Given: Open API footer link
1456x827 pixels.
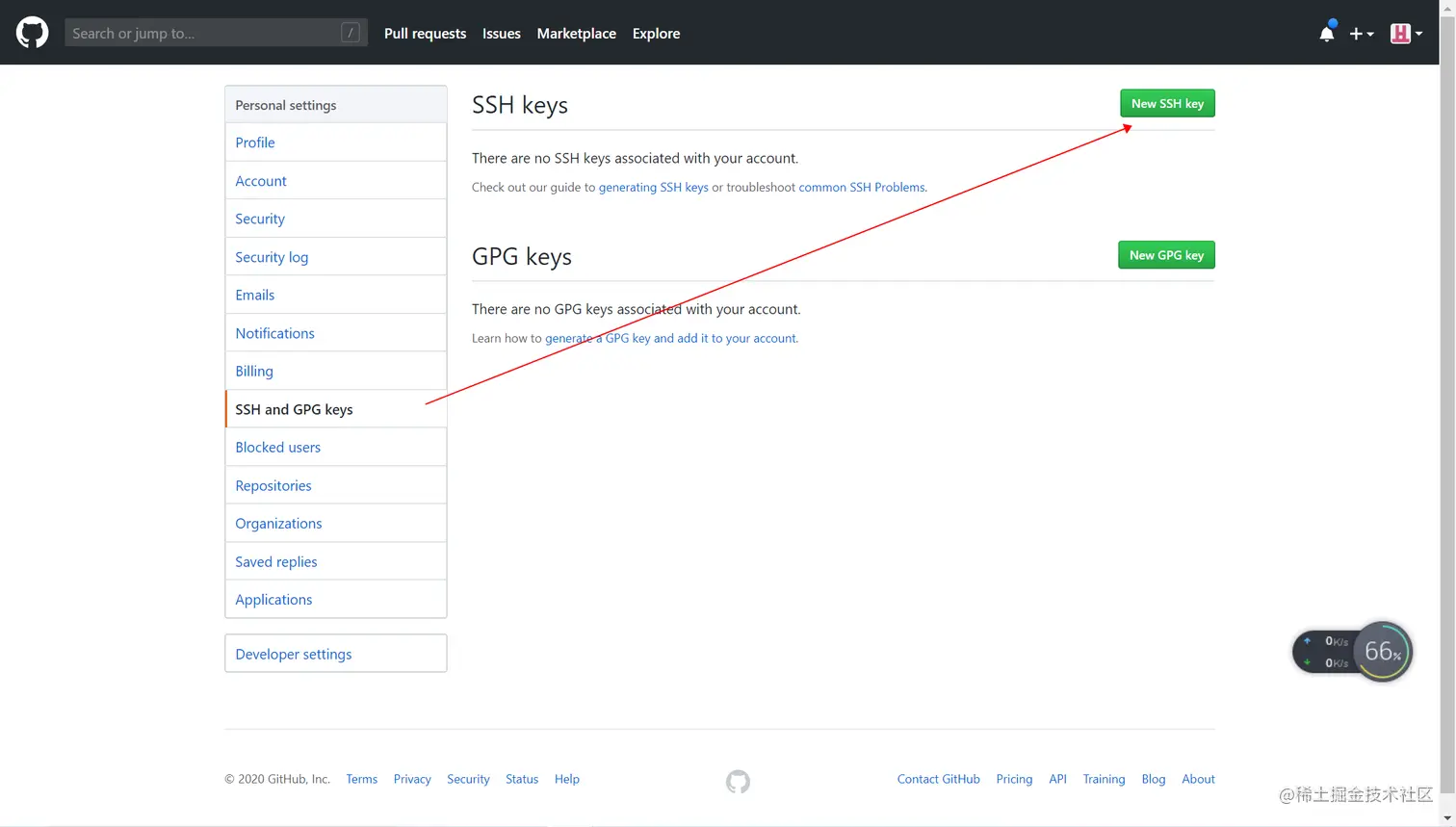Looking at the screenshot, I should [x=1057, y=779].
